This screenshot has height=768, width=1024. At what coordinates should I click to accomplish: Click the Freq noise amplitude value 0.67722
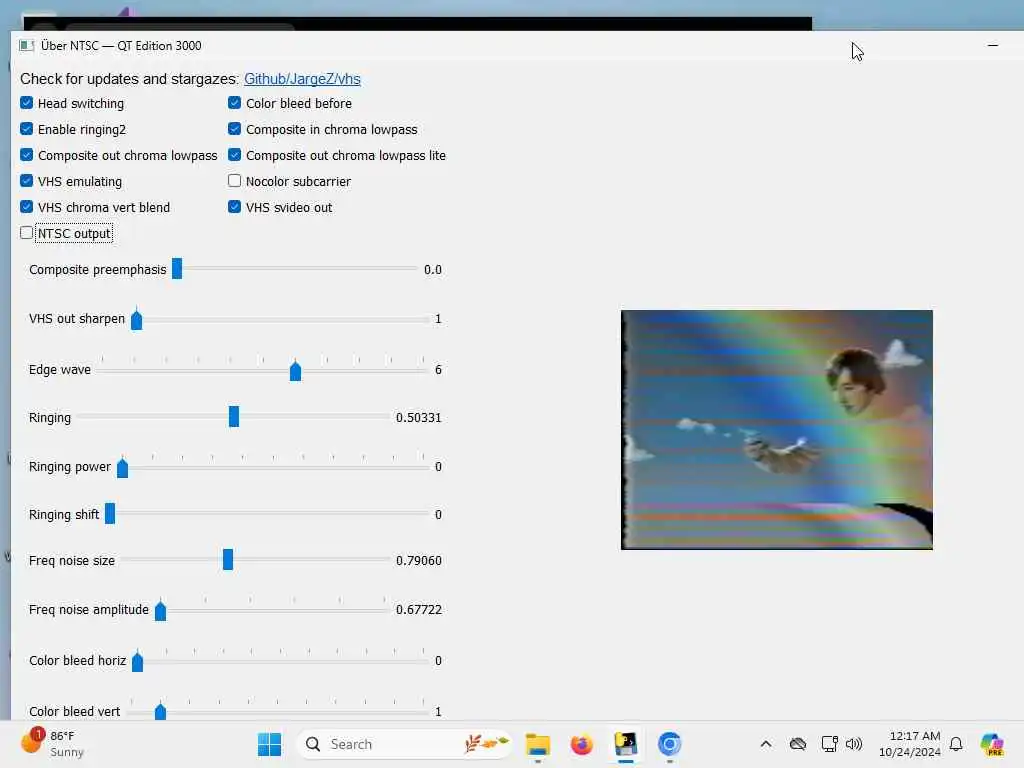[x=419, y=610]
